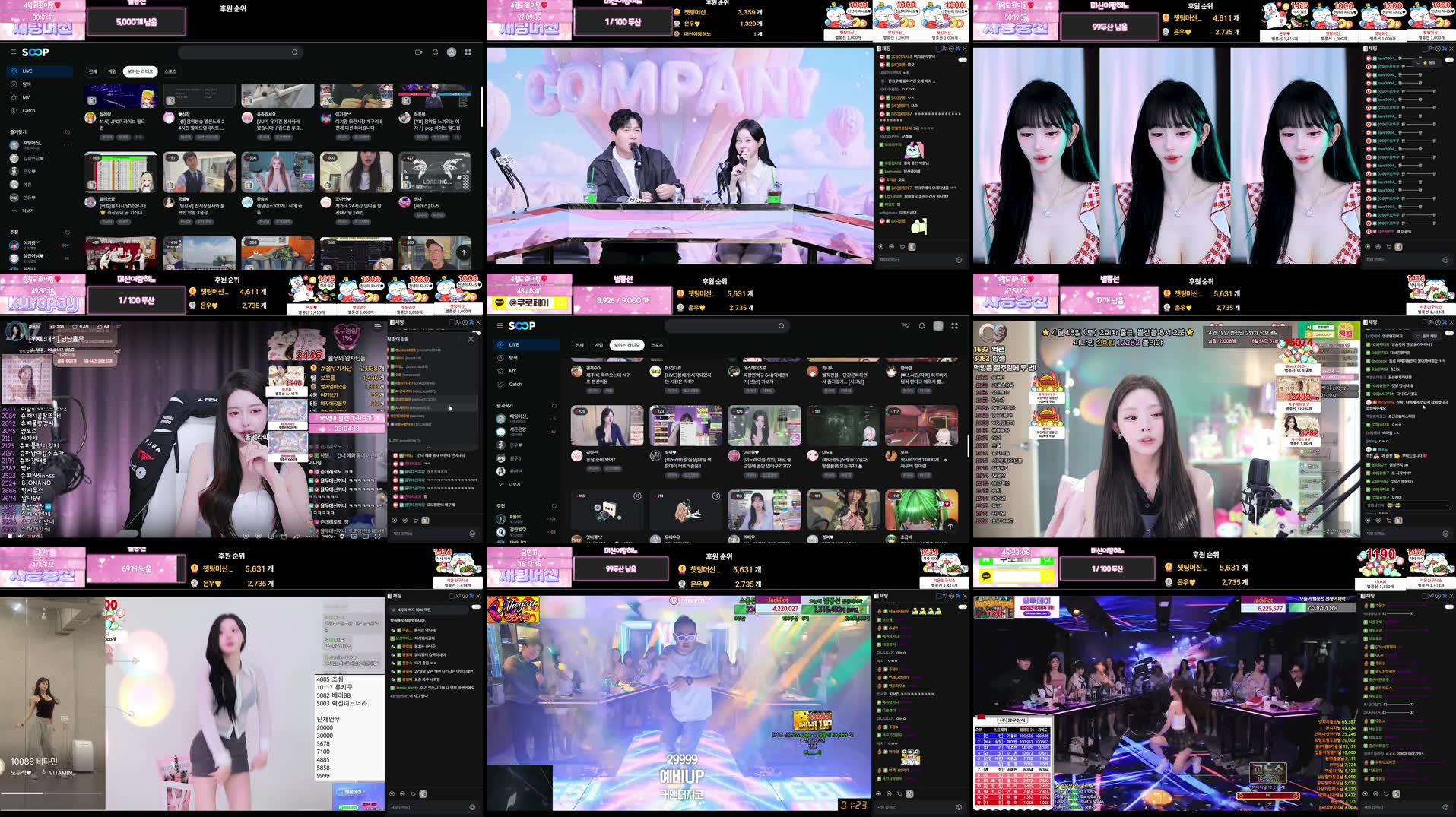Select the MY star icon in the sidebar

(x=26, y=97)
